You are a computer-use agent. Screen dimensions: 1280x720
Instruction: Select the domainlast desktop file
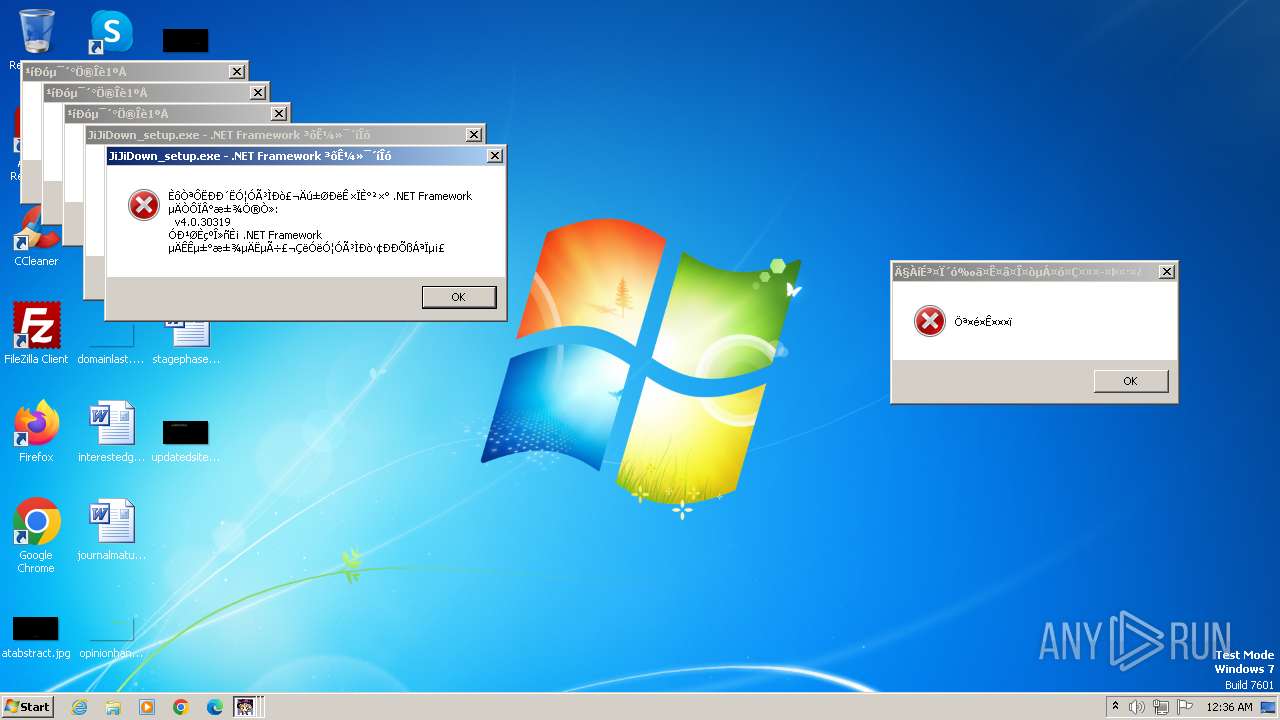[x=111, y=345]
